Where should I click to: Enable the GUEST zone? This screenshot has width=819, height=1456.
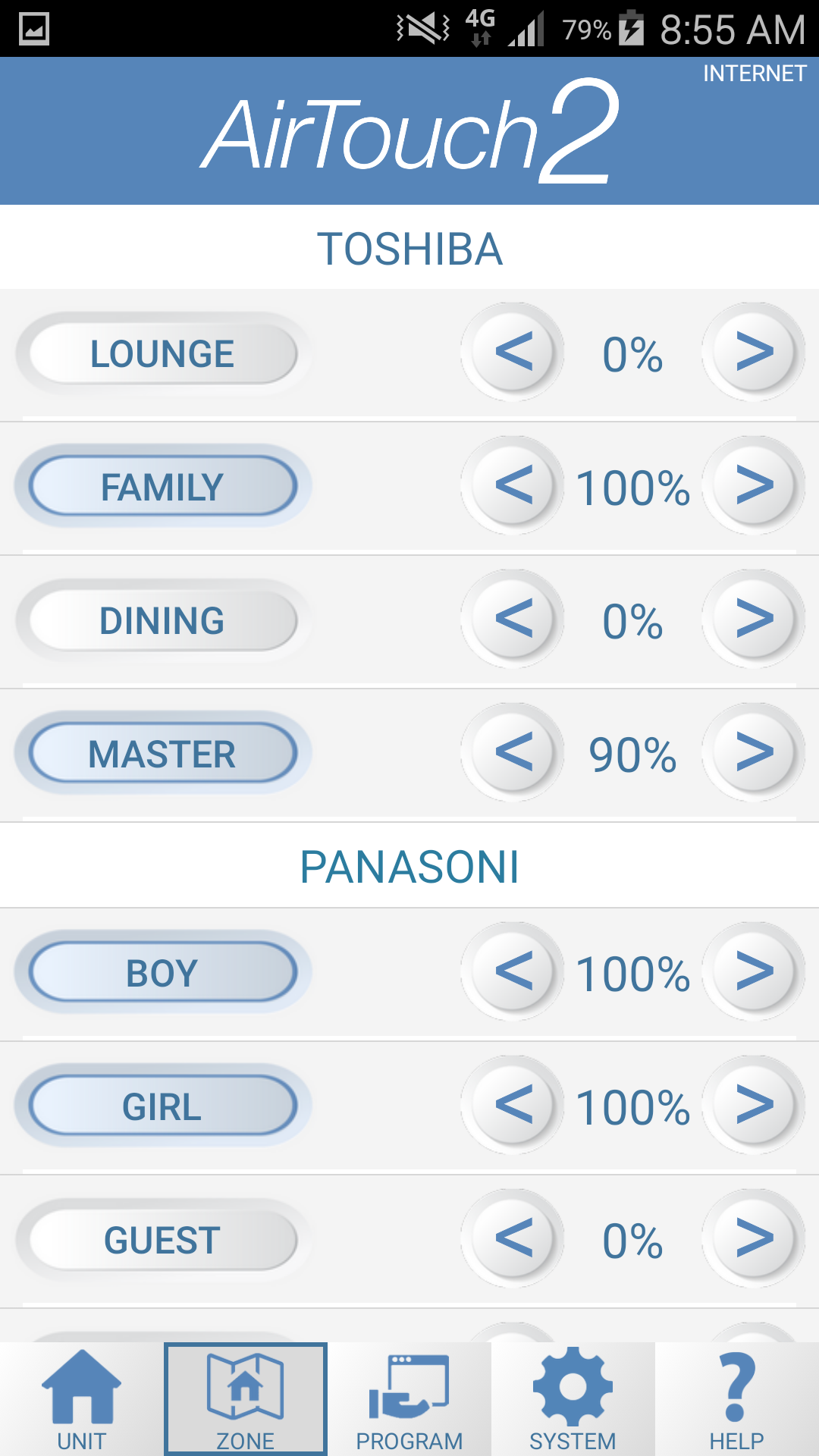[162, 1241]
